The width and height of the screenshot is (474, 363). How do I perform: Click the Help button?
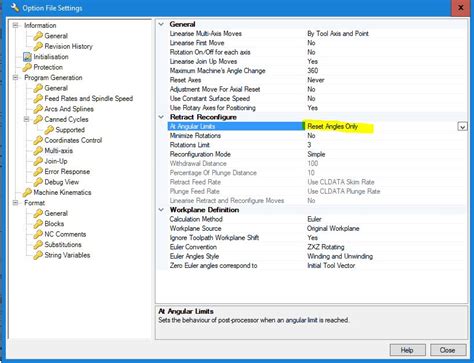407,350
